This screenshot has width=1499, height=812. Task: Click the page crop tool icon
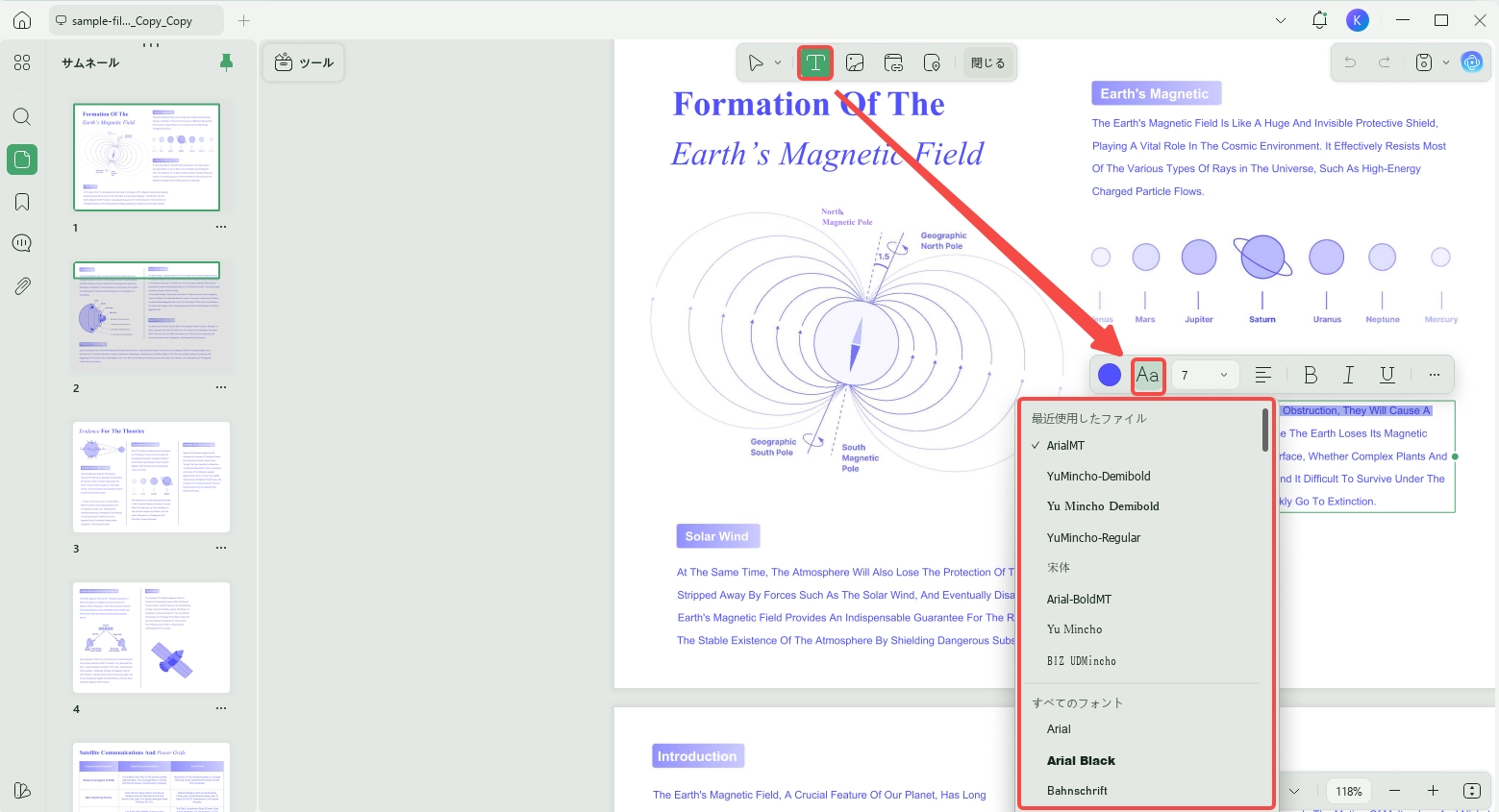tap(932, 63)
